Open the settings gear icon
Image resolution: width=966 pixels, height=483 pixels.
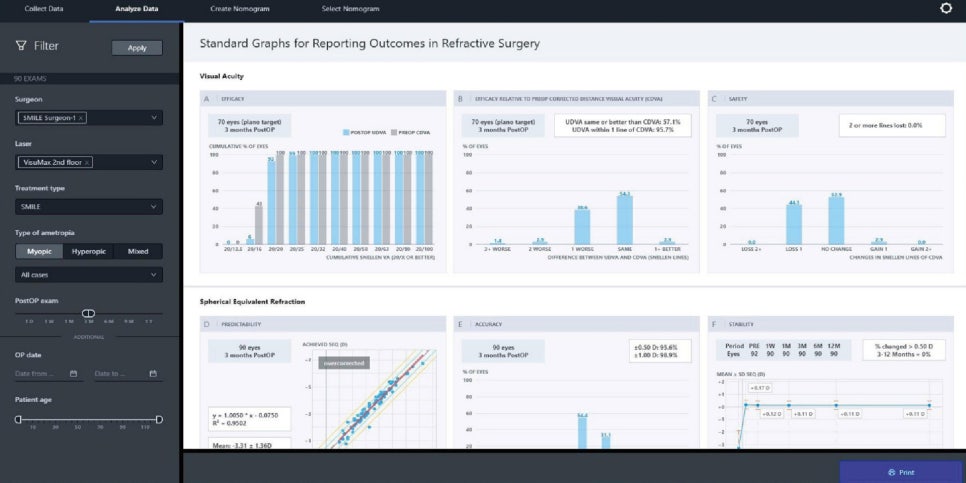click(946, 9)
